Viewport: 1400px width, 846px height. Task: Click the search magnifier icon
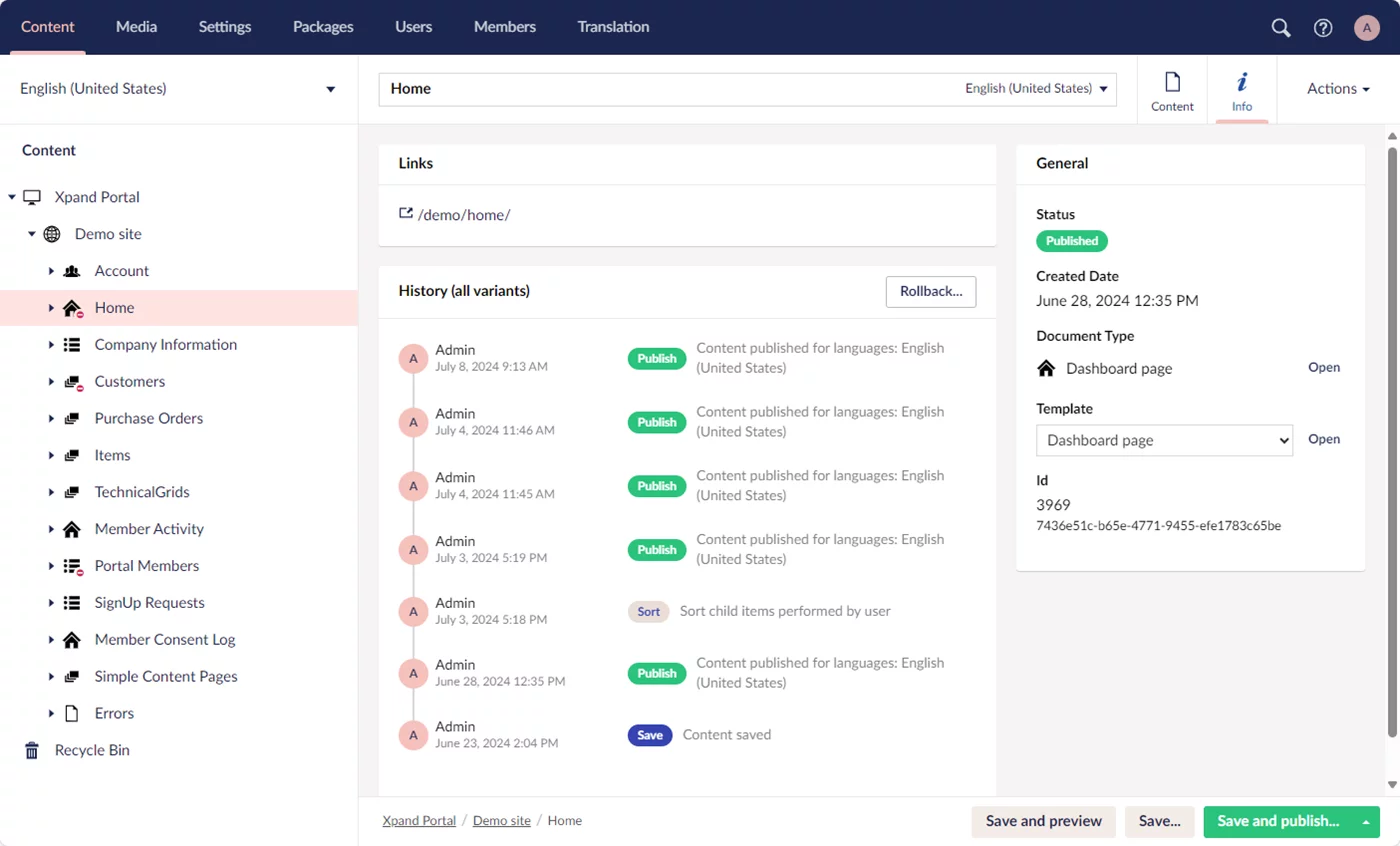tap(1280, 28)
